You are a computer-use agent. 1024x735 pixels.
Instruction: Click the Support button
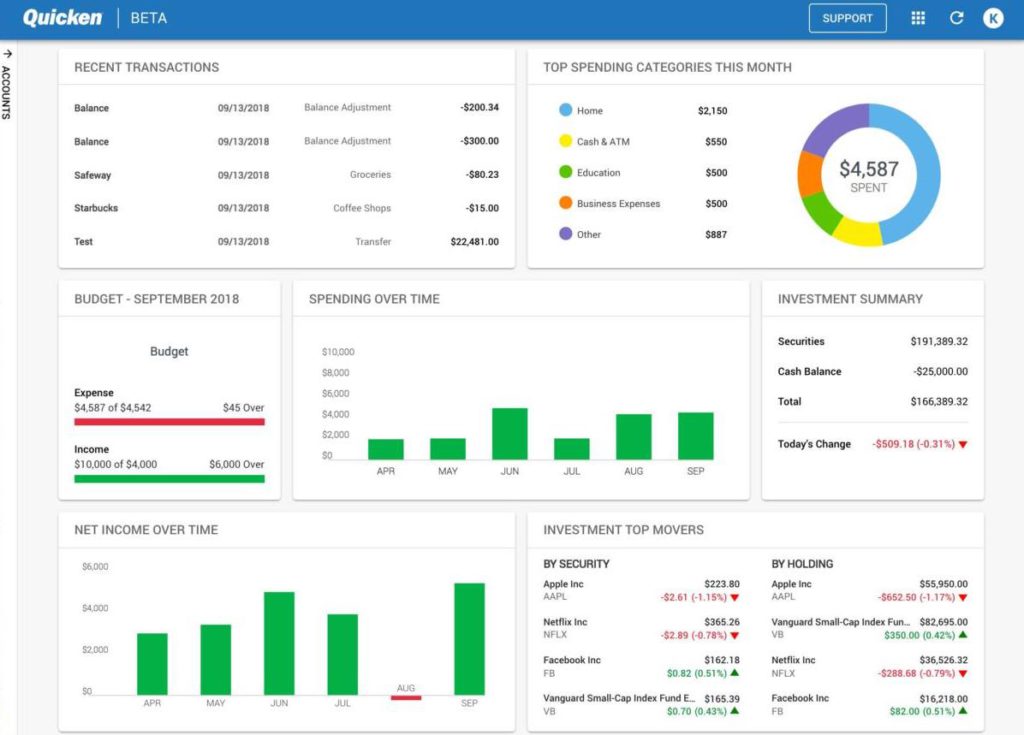click(x=847, y=18)
